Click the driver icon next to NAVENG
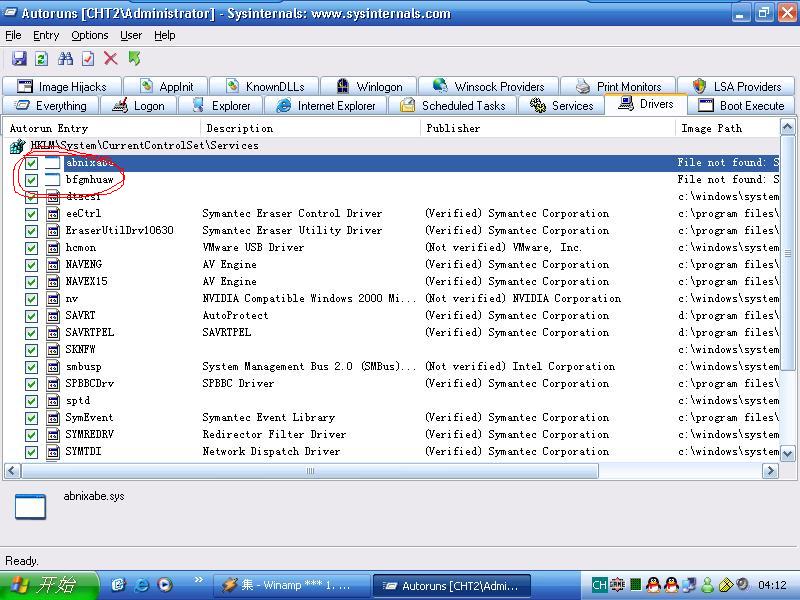Viewport: 800px width, 600px height. tap(53, 265)
